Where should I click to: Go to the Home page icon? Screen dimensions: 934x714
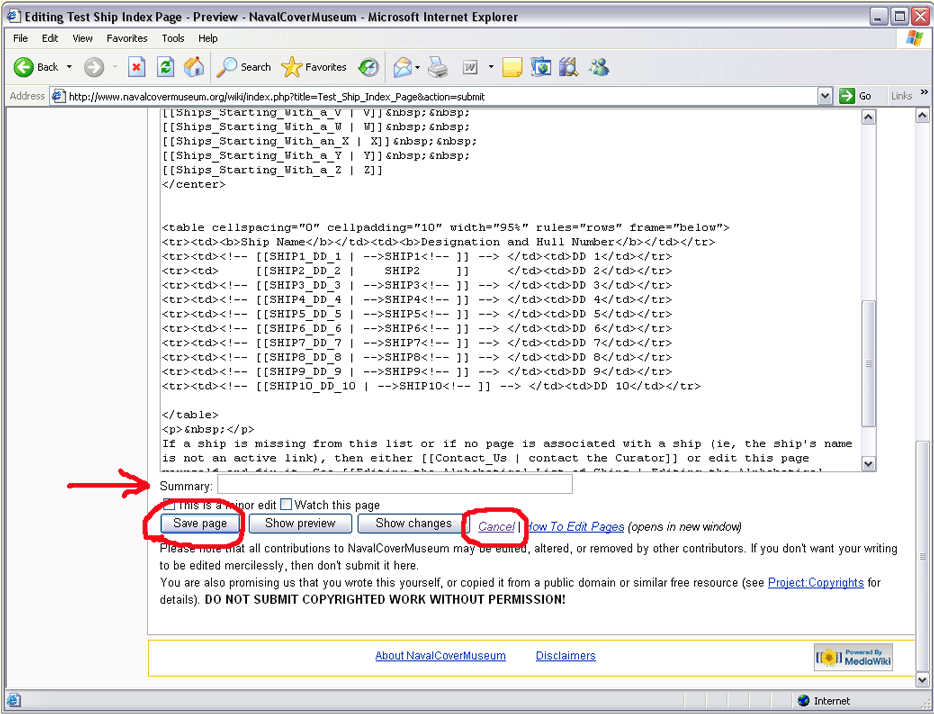[194, 67]
